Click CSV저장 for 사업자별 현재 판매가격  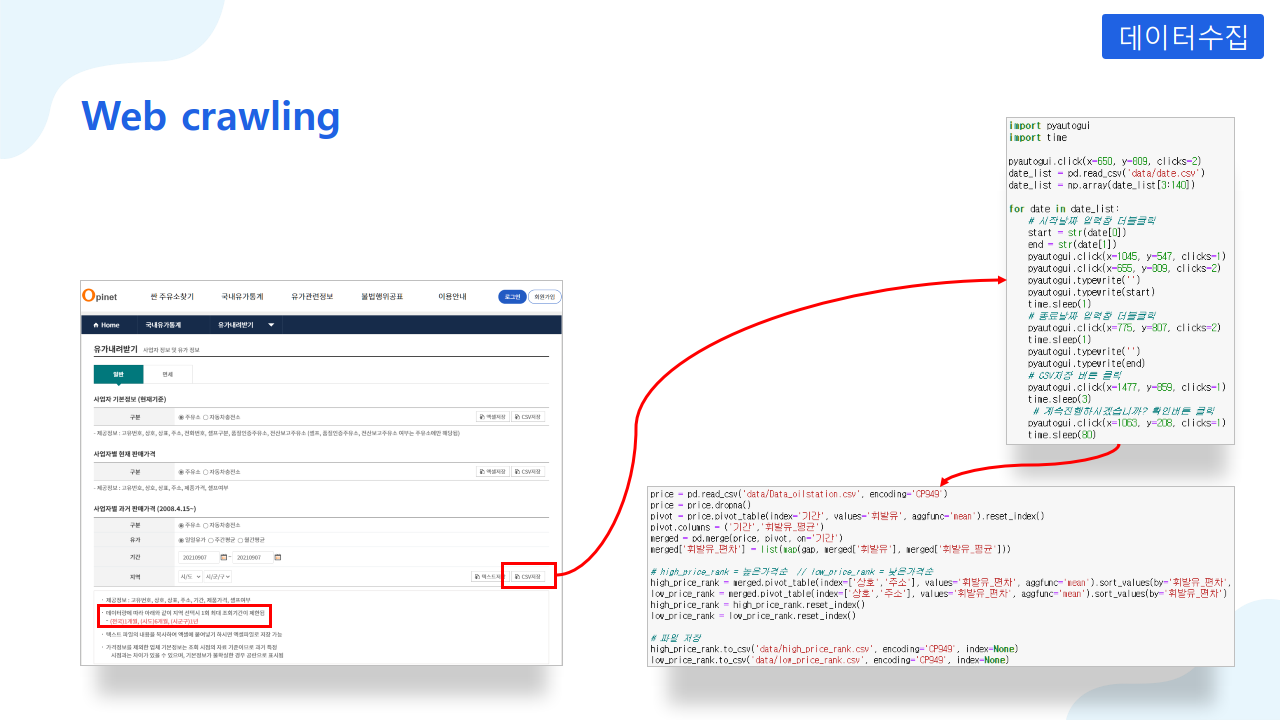[528, 471]
